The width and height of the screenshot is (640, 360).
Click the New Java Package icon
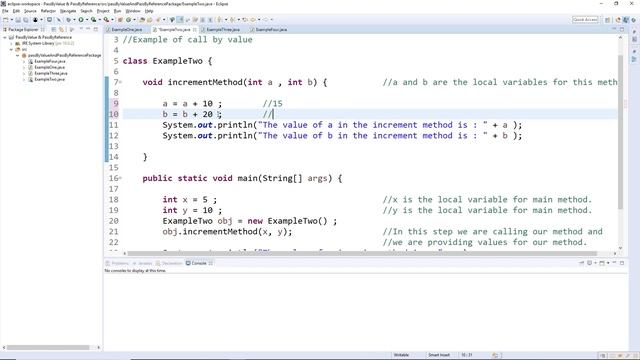pyautogui.click(x=120, y=20)
